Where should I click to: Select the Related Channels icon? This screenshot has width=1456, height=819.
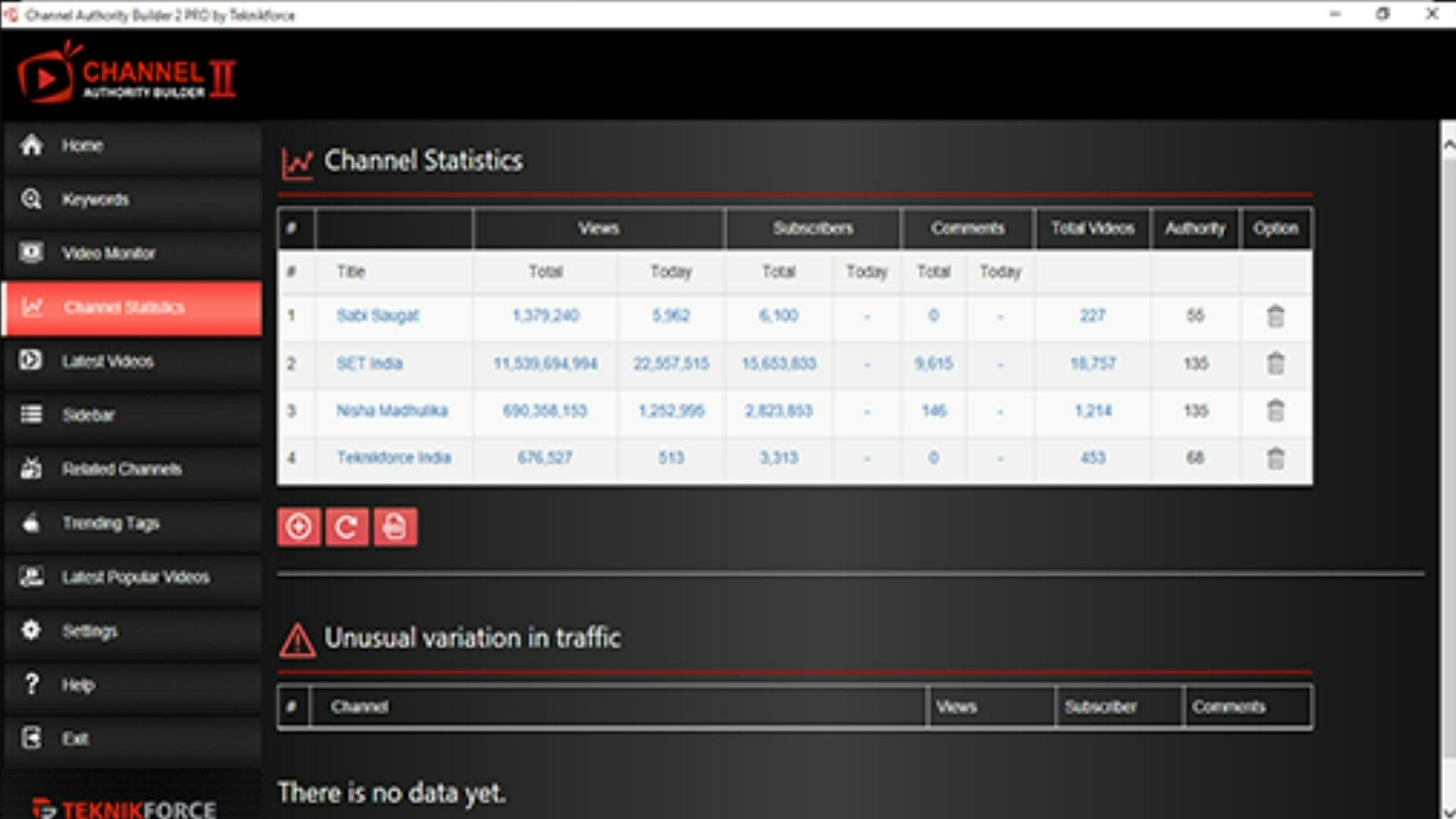pos(31,469)
